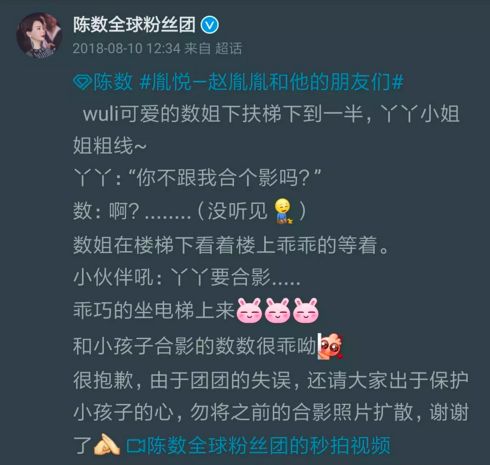Open the 陈数全球粉丝团 account name
Image resolution: width=490 pixels, height=465 pixels.
[134, 25]
